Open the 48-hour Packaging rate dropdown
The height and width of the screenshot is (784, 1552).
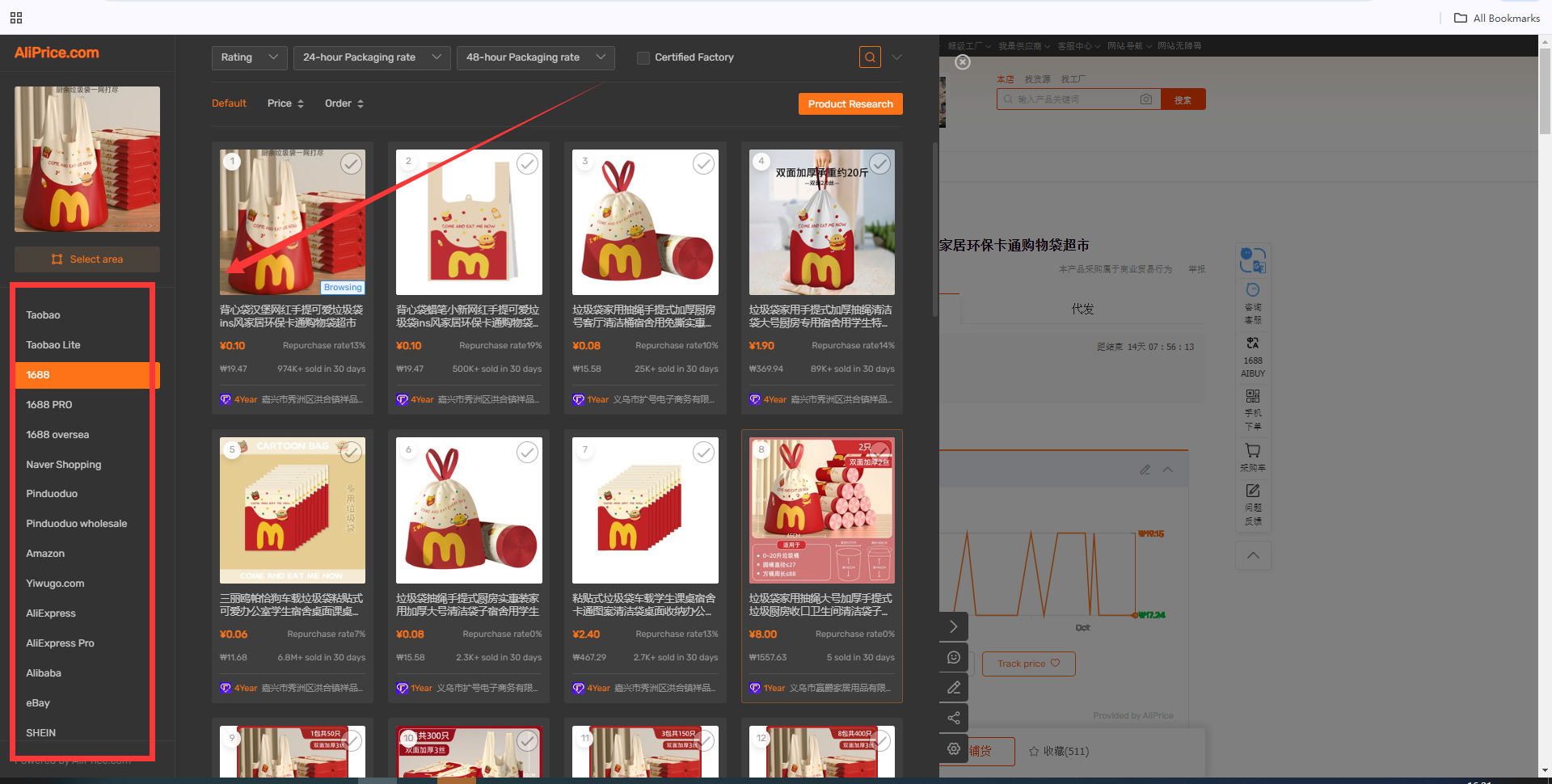(536, 57)
